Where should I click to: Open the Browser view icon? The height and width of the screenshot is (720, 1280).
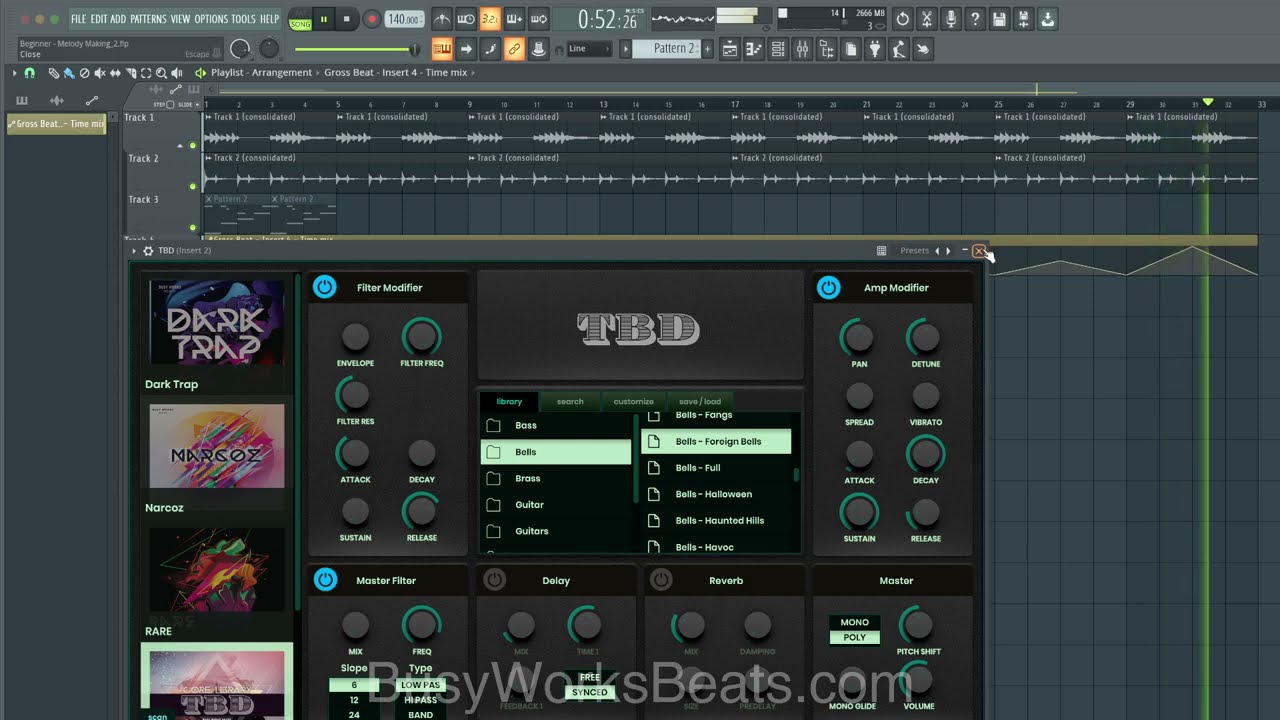coord(826,49)
